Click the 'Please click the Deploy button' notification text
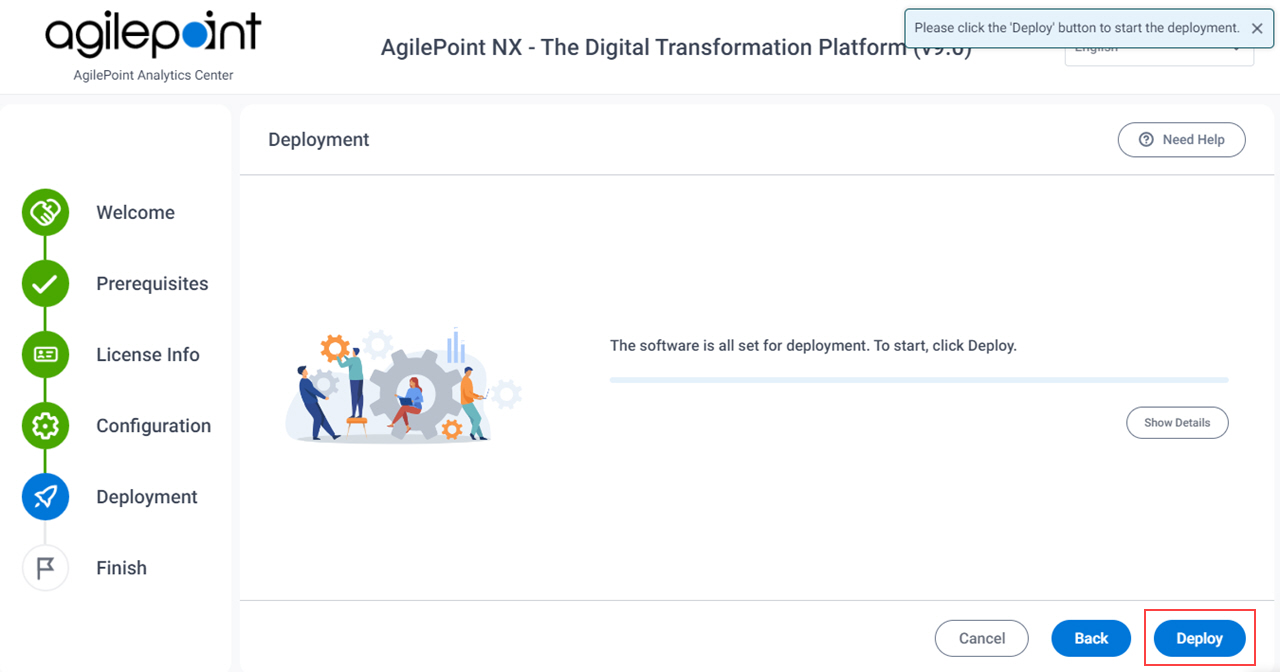This screenshot has height=672, width=1280. pos(1077,28)
